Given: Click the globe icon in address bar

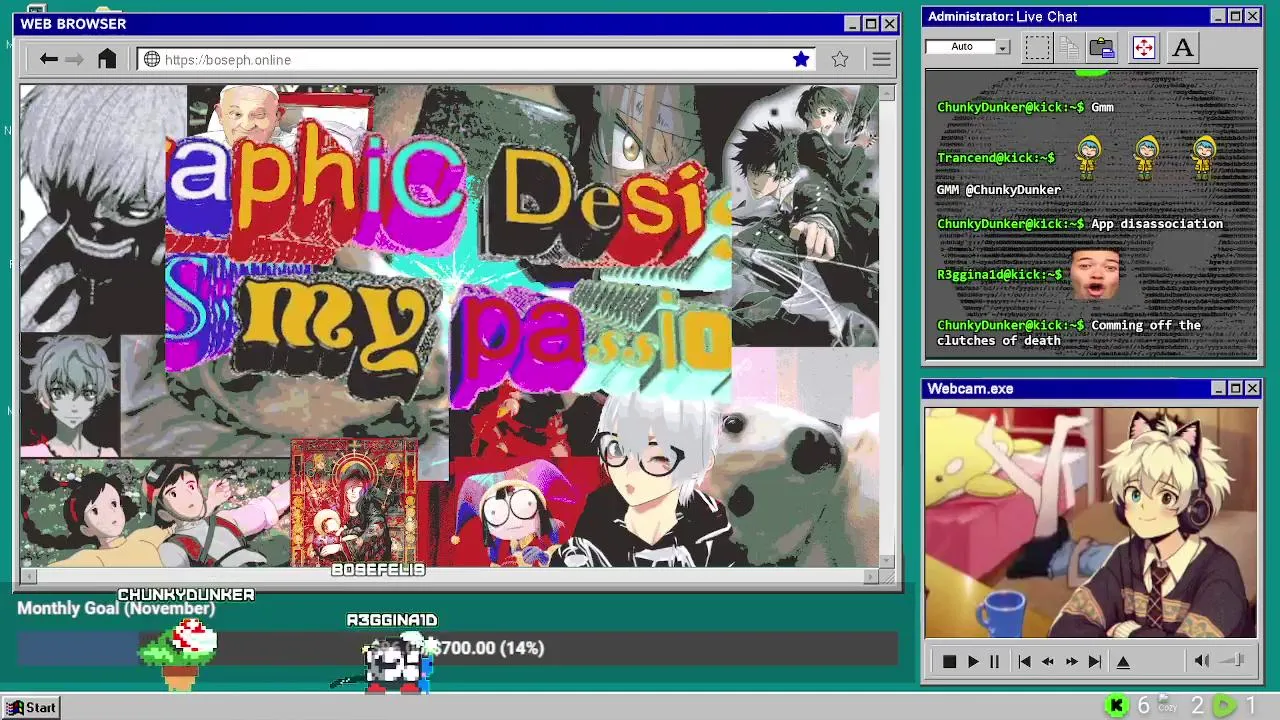Looking at the screenshot, I should [x=152, y=60].
